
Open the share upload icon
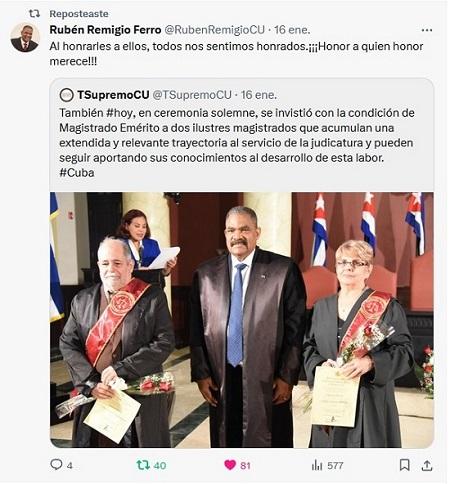click(427, 465)
